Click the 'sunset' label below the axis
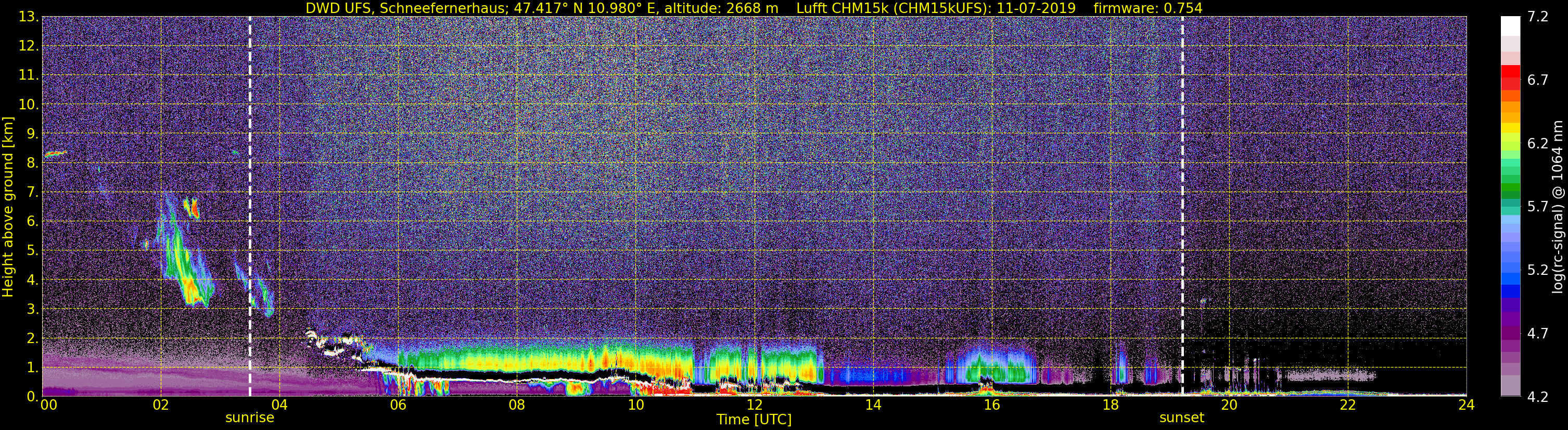 pos(1181,418)
